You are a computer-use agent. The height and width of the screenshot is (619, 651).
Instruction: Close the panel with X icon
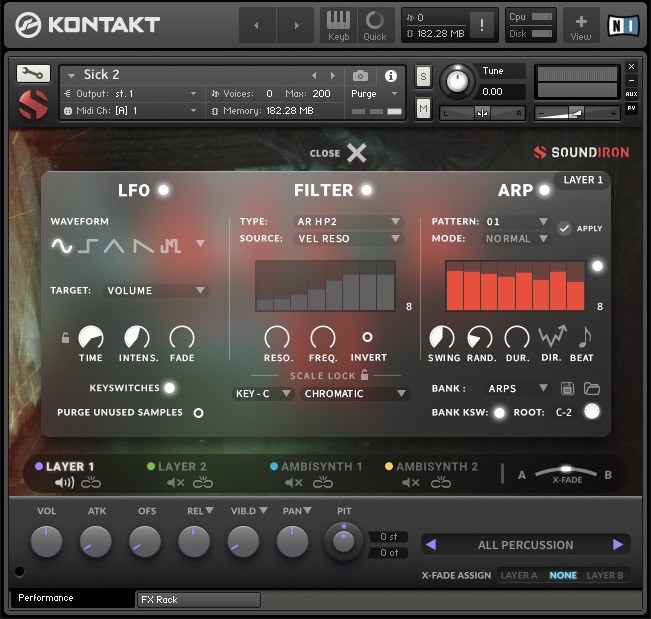pyautogui.click(x=356, y=153)
